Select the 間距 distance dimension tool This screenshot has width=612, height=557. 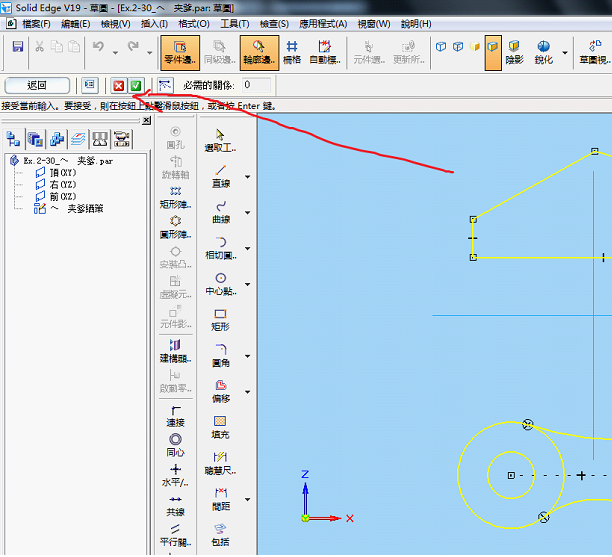tap(221, 500)
